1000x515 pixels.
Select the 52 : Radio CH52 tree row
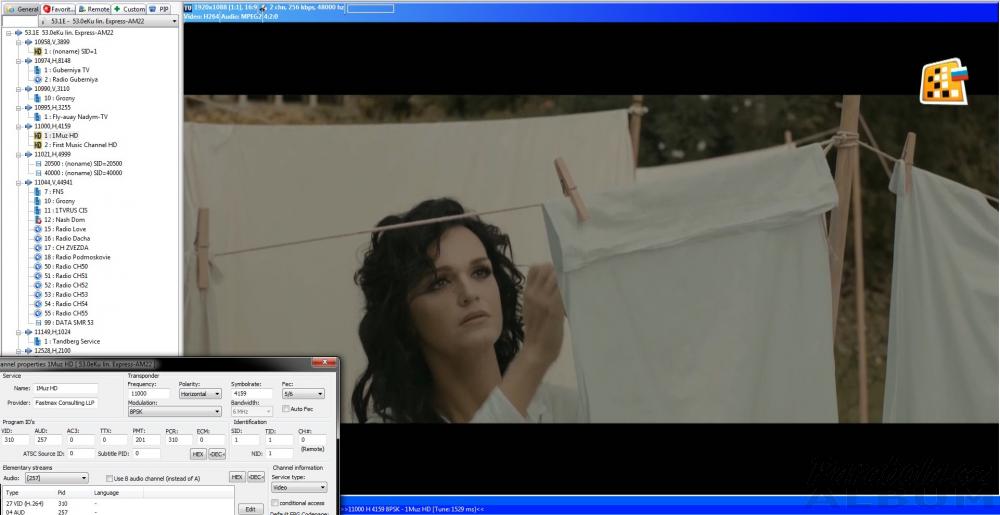click(66, 285)
